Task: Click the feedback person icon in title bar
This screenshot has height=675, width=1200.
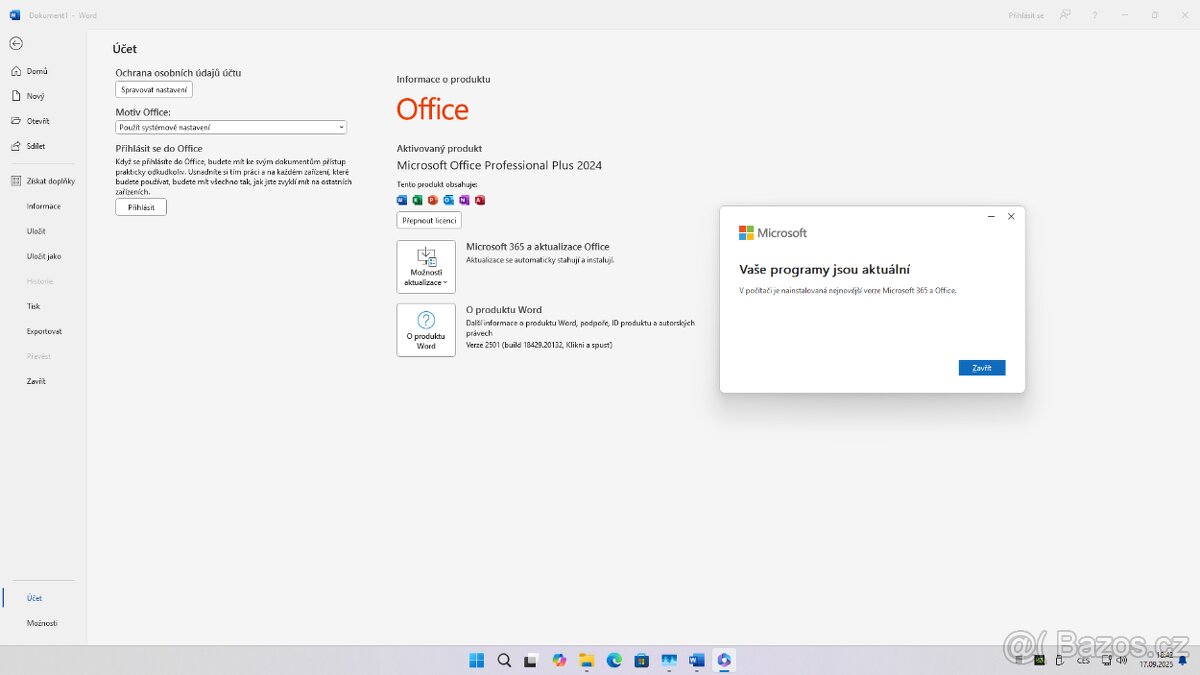Action: coord(1065,15)
